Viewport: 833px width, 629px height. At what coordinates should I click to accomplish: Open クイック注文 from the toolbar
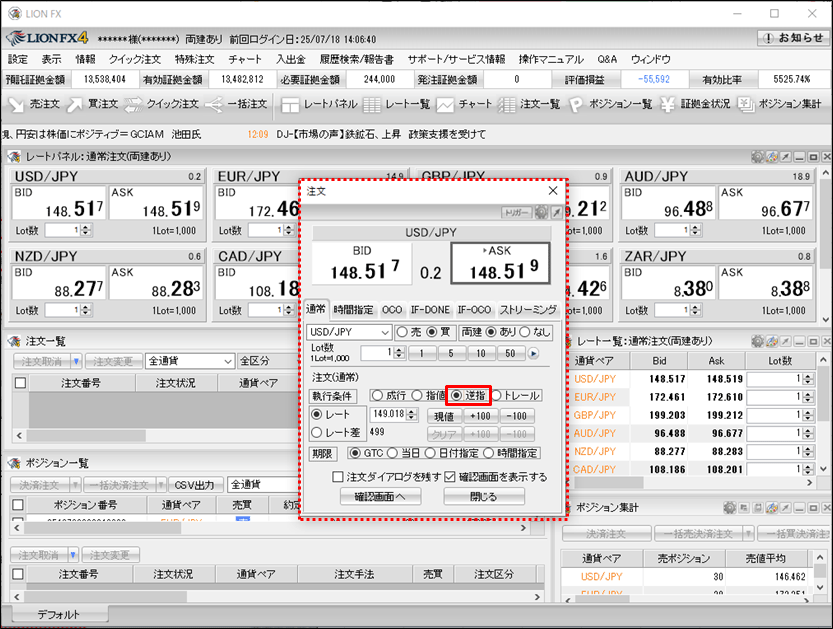click(x=164, y=104)
